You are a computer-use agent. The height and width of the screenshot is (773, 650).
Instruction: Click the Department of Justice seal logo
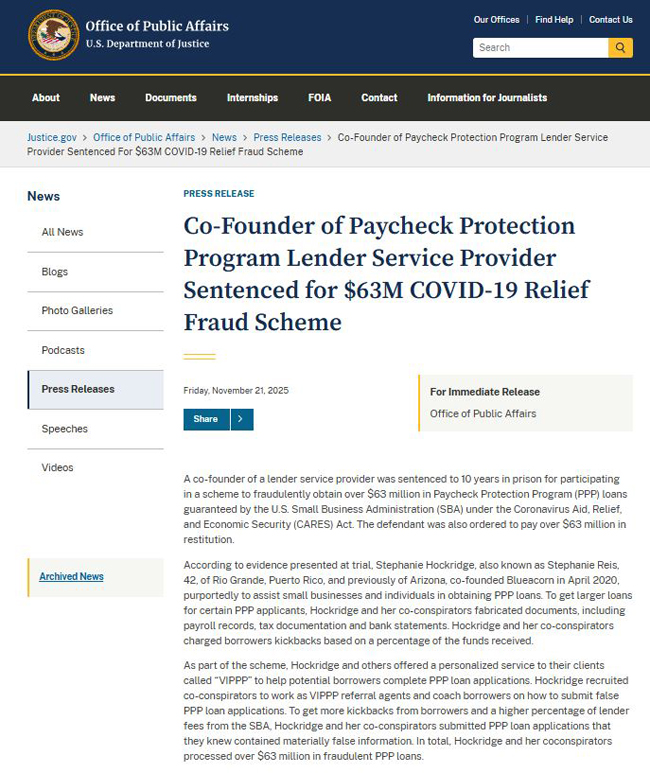coord(53,35)
